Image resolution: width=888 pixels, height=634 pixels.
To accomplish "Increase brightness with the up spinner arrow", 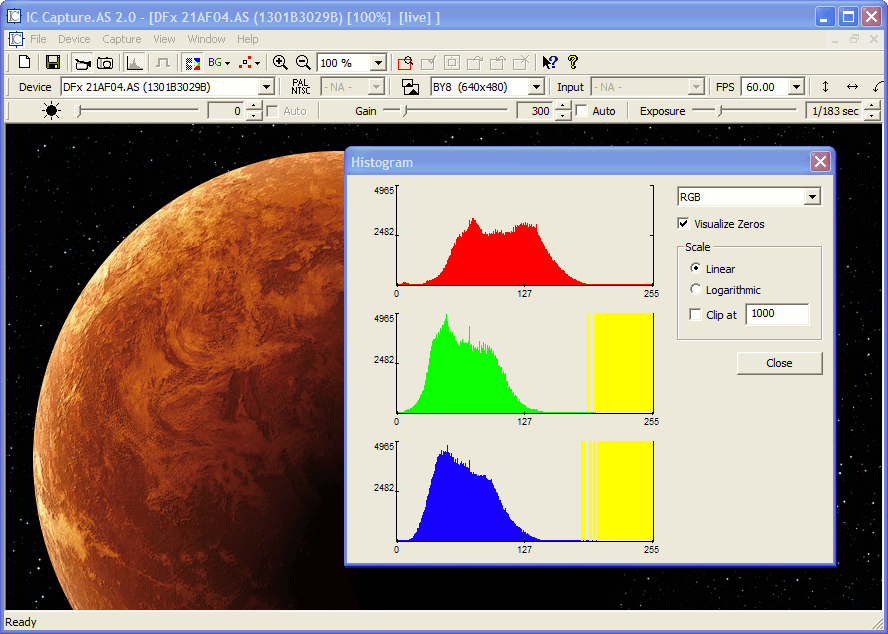I will click(x=254, y=106).
